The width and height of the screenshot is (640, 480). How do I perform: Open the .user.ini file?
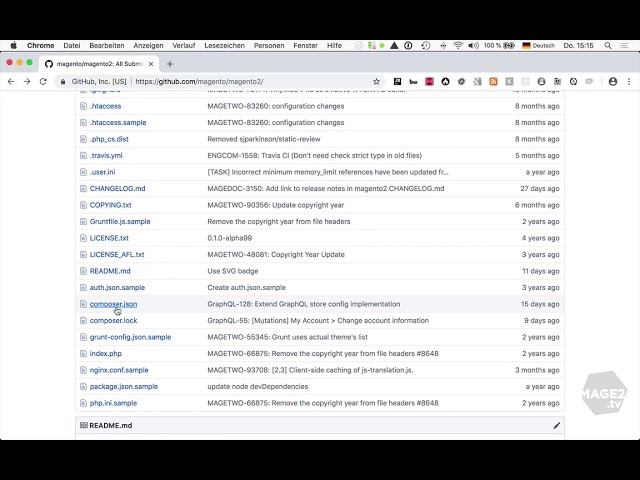point(102,172)
